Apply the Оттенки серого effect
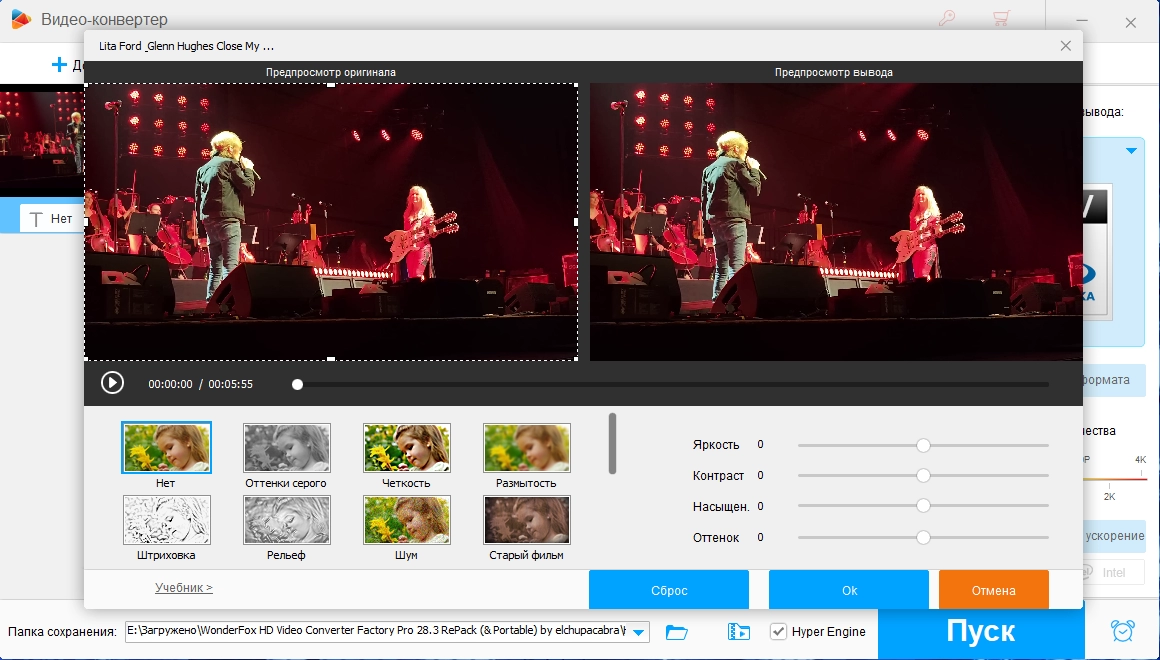 [x=287, y=448]
